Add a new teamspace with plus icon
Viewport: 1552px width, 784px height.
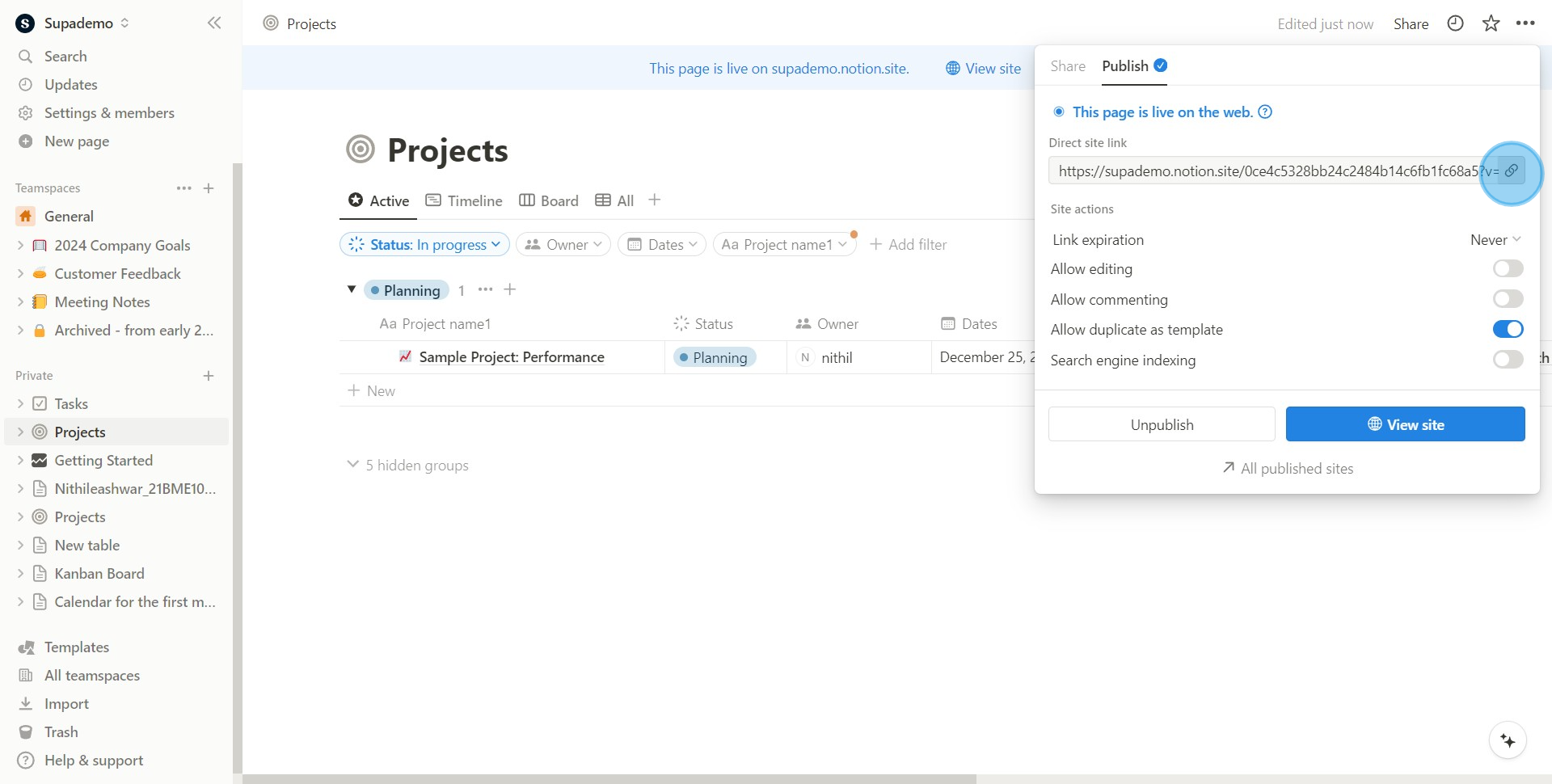(x=209, y=188)
